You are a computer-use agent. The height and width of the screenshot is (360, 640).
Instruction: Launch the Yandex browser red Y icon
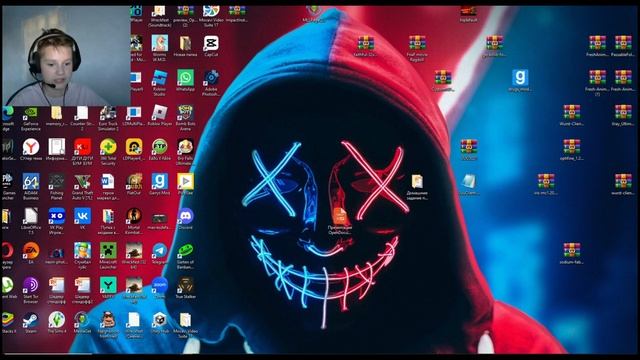click(x=31, y=147)
